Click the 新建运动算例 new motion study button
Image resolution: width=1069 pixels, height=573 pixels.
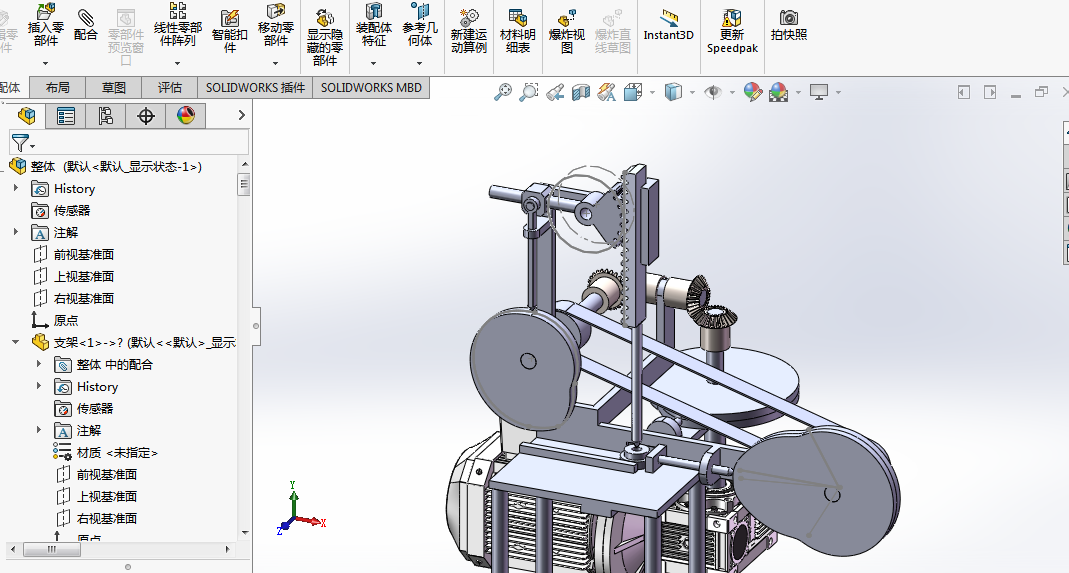point(468,30)
